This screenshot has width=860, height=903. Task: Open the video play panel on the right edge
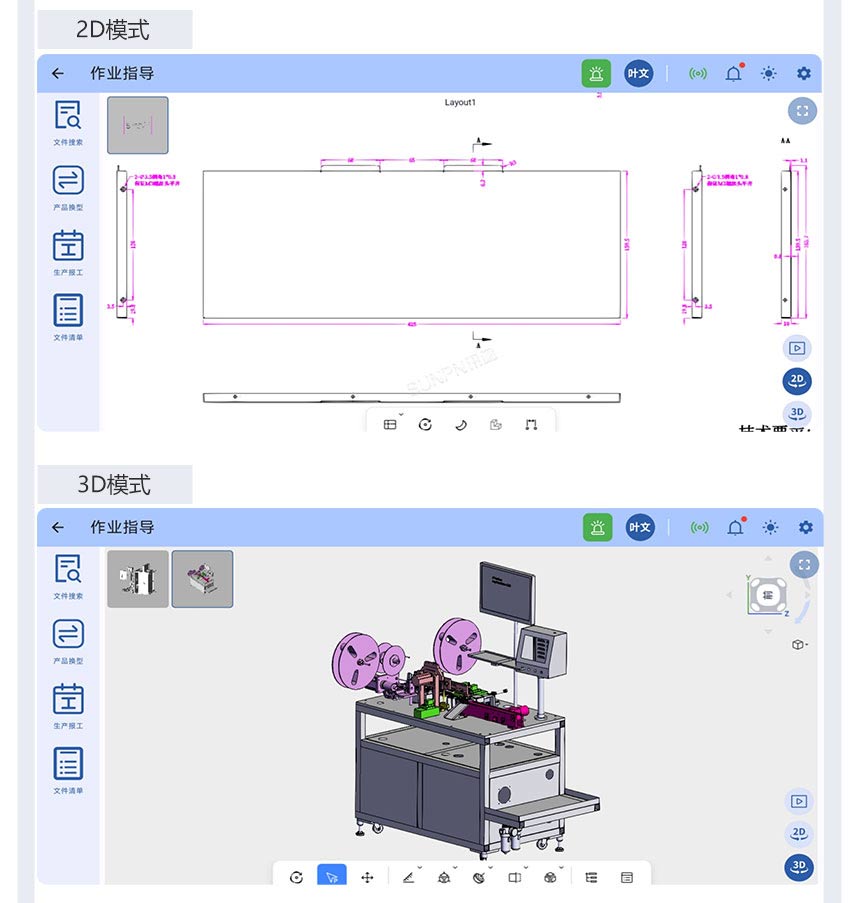tap(799, 801)
